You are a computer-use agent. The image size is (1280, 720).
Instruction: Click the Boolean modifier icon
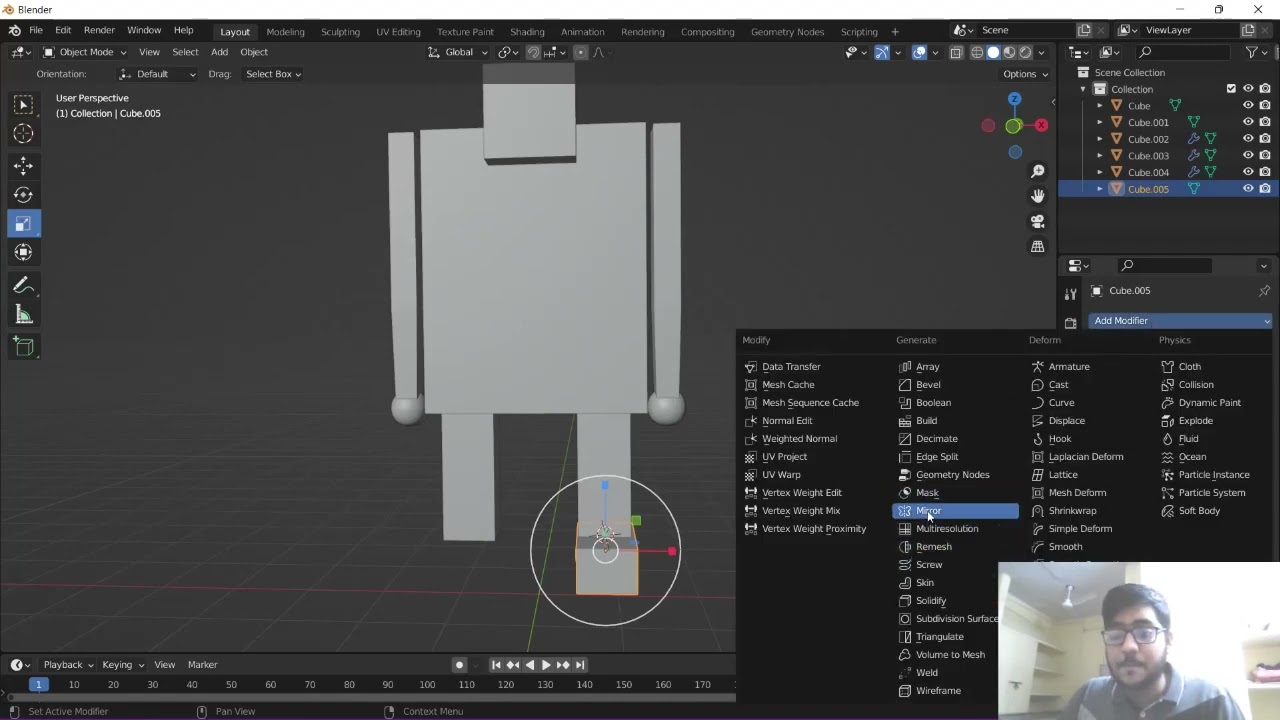coord(905,403)
